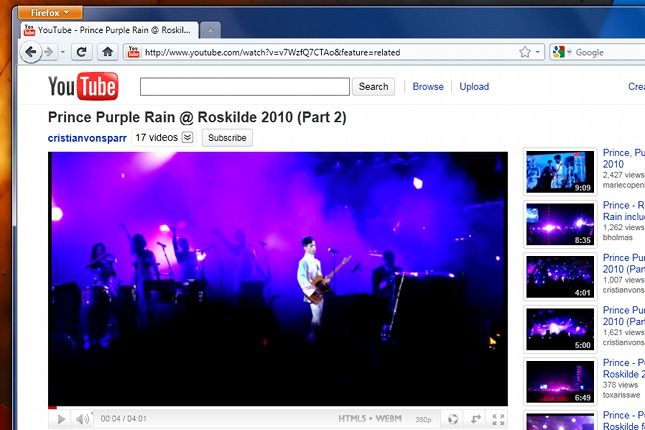Click the 00:04 / 04:01 time display
Image resolution: width=645 pixels, height=430 pixels.
click(x=123, y=419)
